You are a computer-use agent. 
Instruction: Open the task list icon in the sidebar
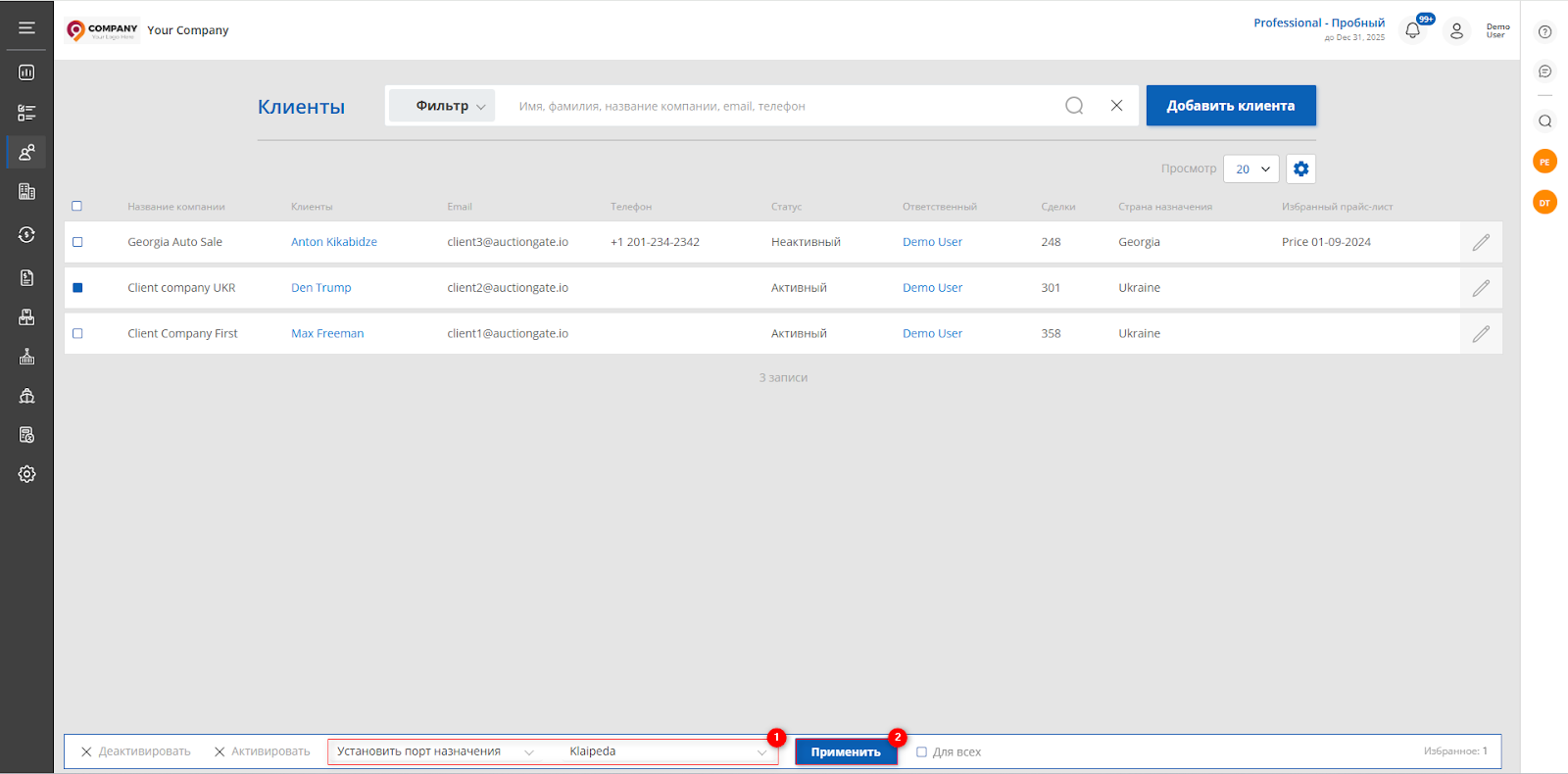click(26, 113)
